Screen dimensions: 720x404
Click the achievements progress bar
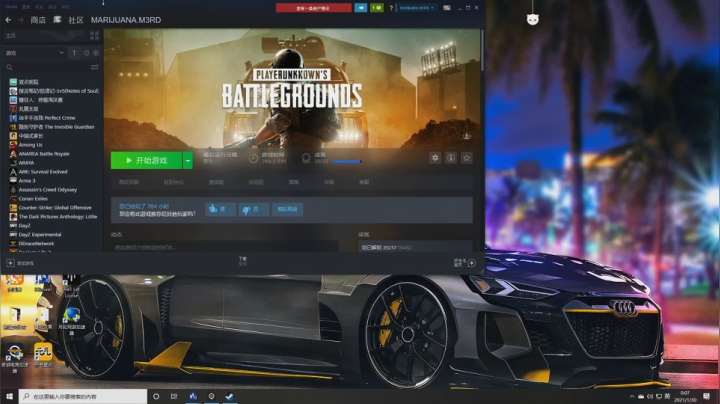pos(347,161)
